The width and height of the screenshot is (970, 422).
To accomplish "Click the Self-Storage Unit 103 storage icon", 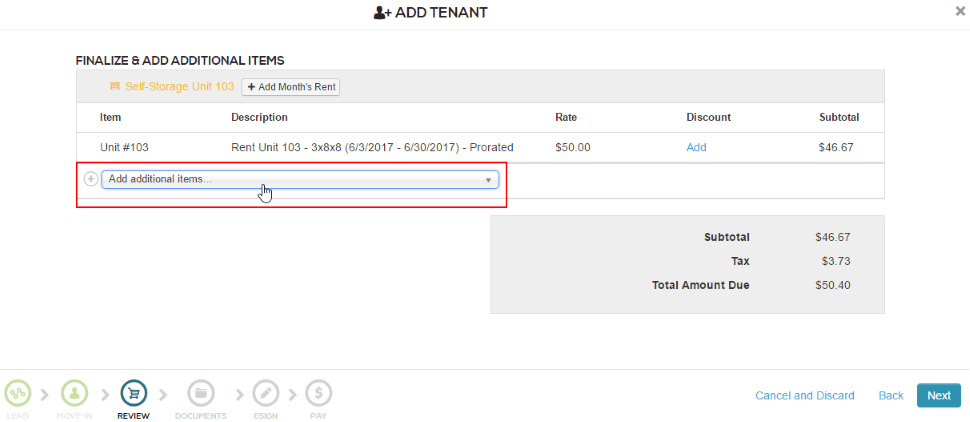I will point(115,87).
